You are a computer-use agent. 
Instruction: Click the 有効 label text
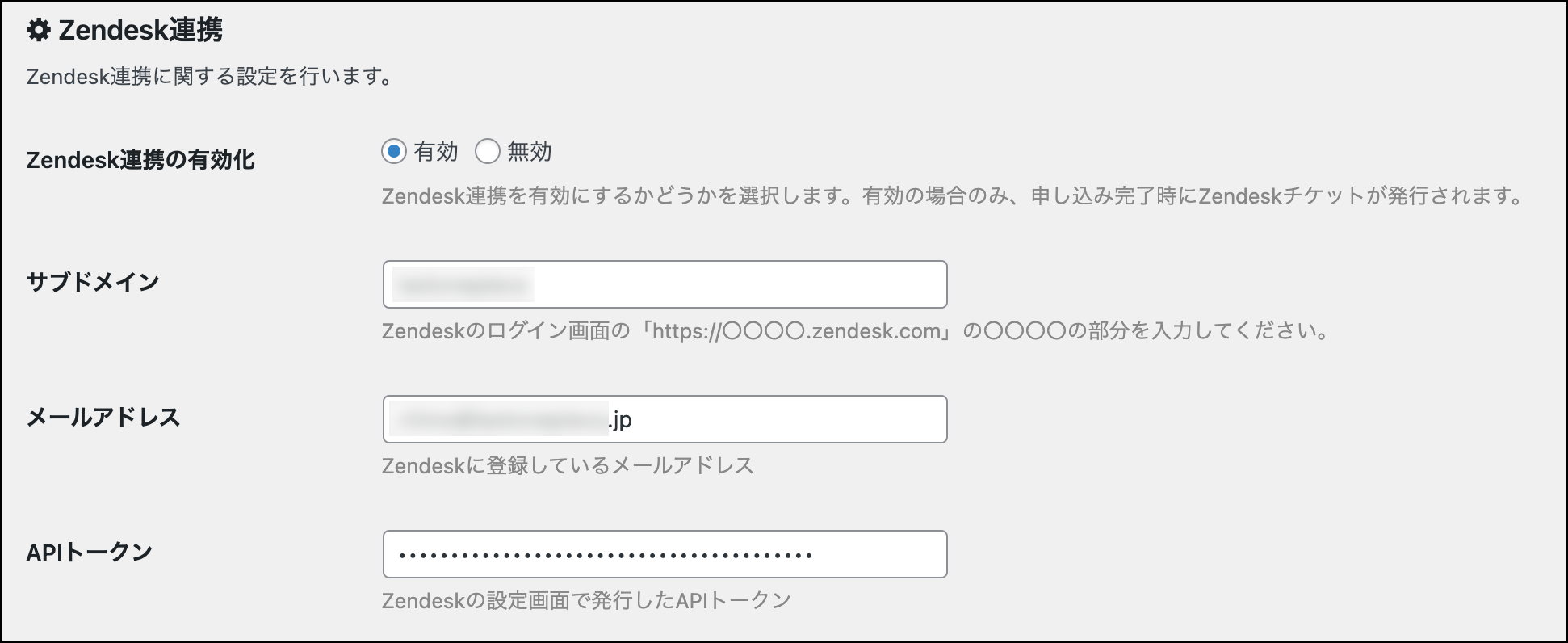tap(436, 151)
